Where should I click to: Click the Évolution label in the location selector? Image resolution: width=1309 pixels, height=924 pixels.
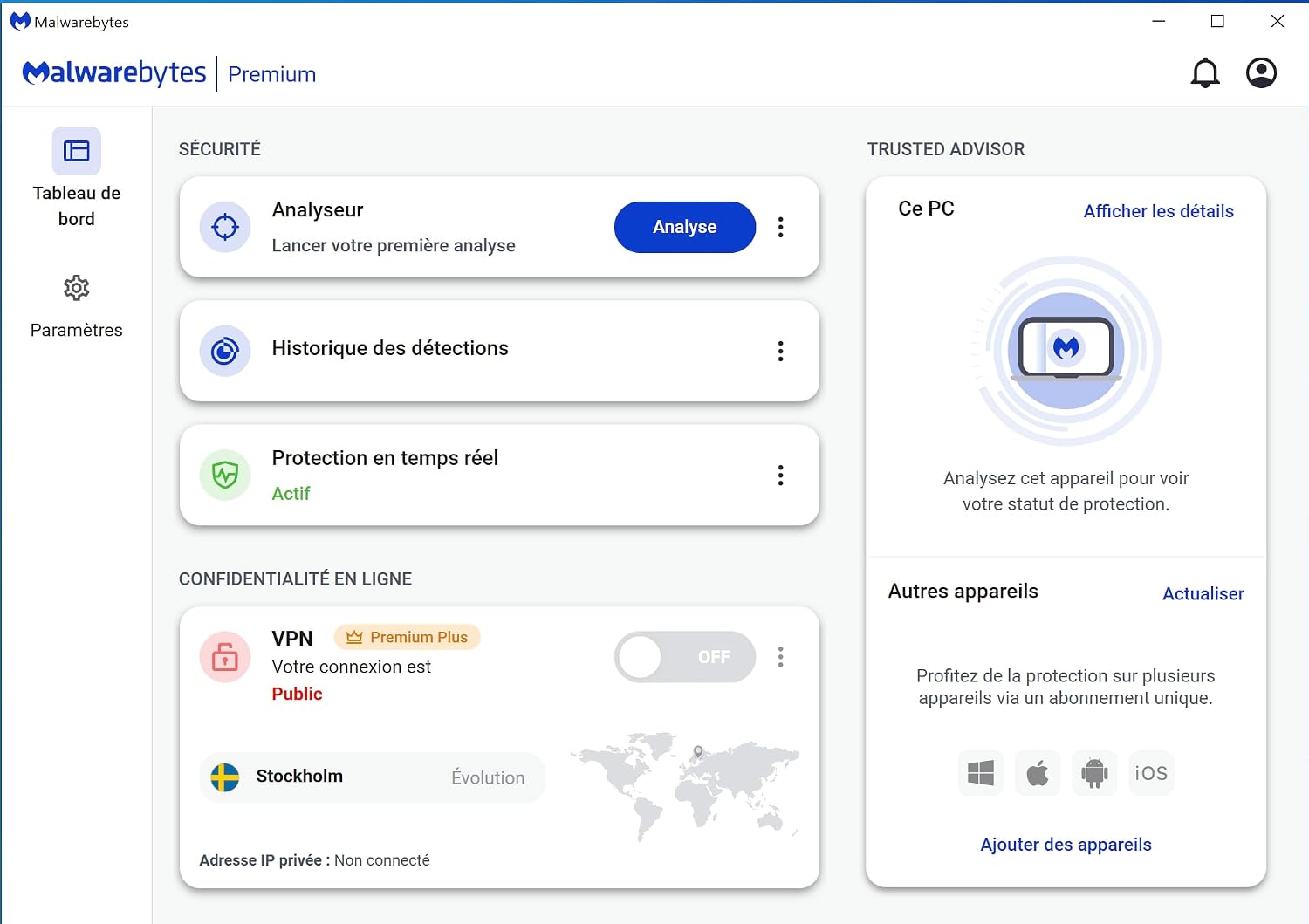coord(488,777)
